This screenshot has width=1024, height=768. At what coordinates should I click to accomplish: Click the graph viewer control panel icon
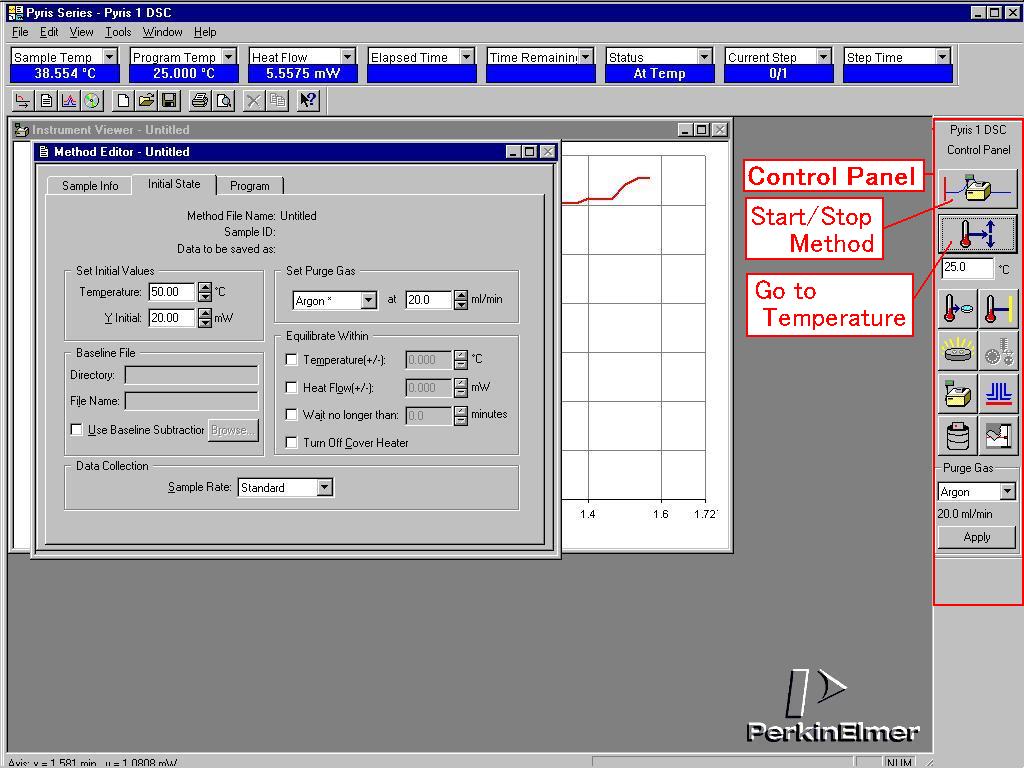click(x=998, y=436)
